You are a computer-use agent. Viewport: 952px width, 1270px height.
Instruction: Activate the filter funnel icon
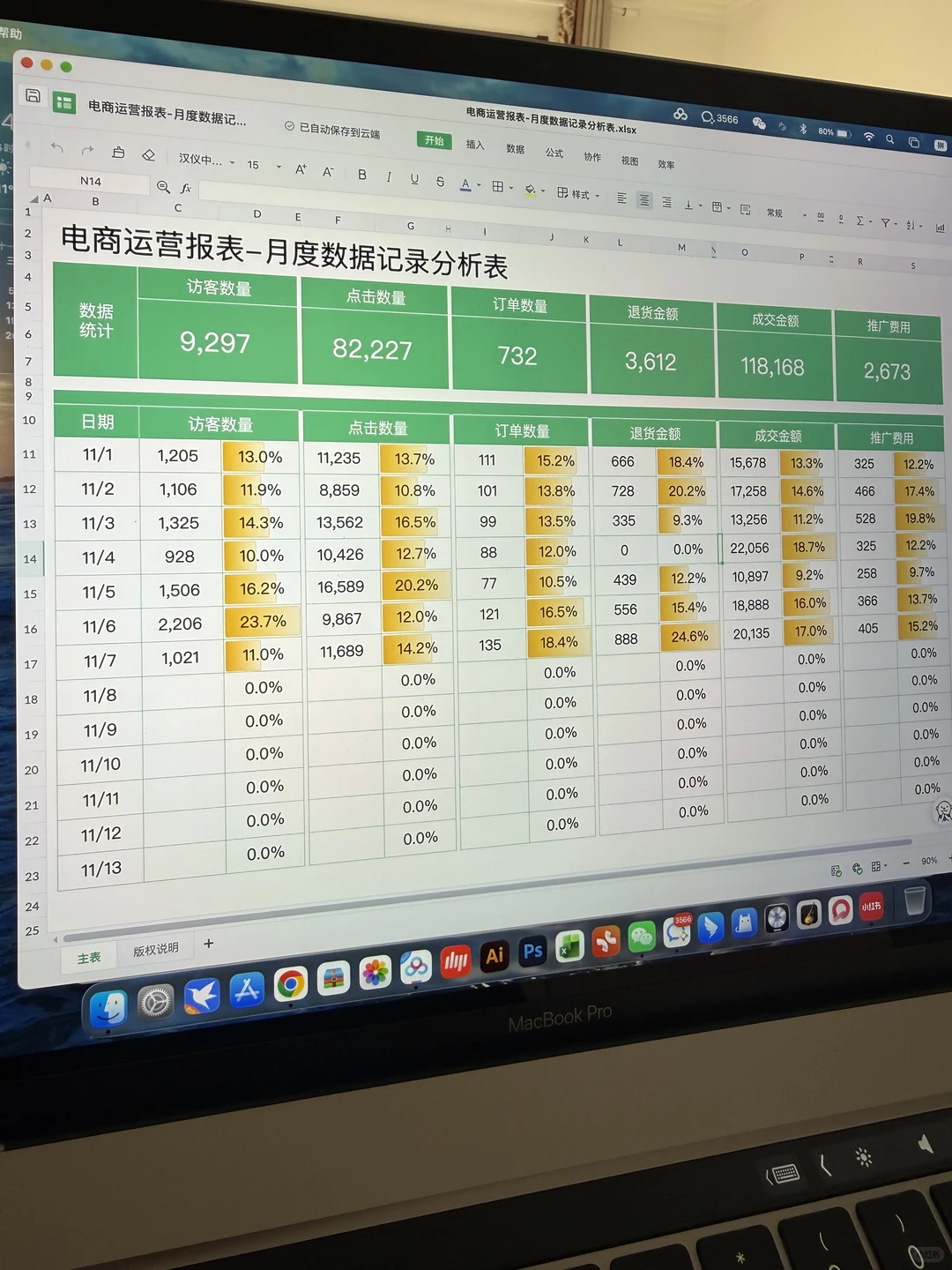point(885,223)
